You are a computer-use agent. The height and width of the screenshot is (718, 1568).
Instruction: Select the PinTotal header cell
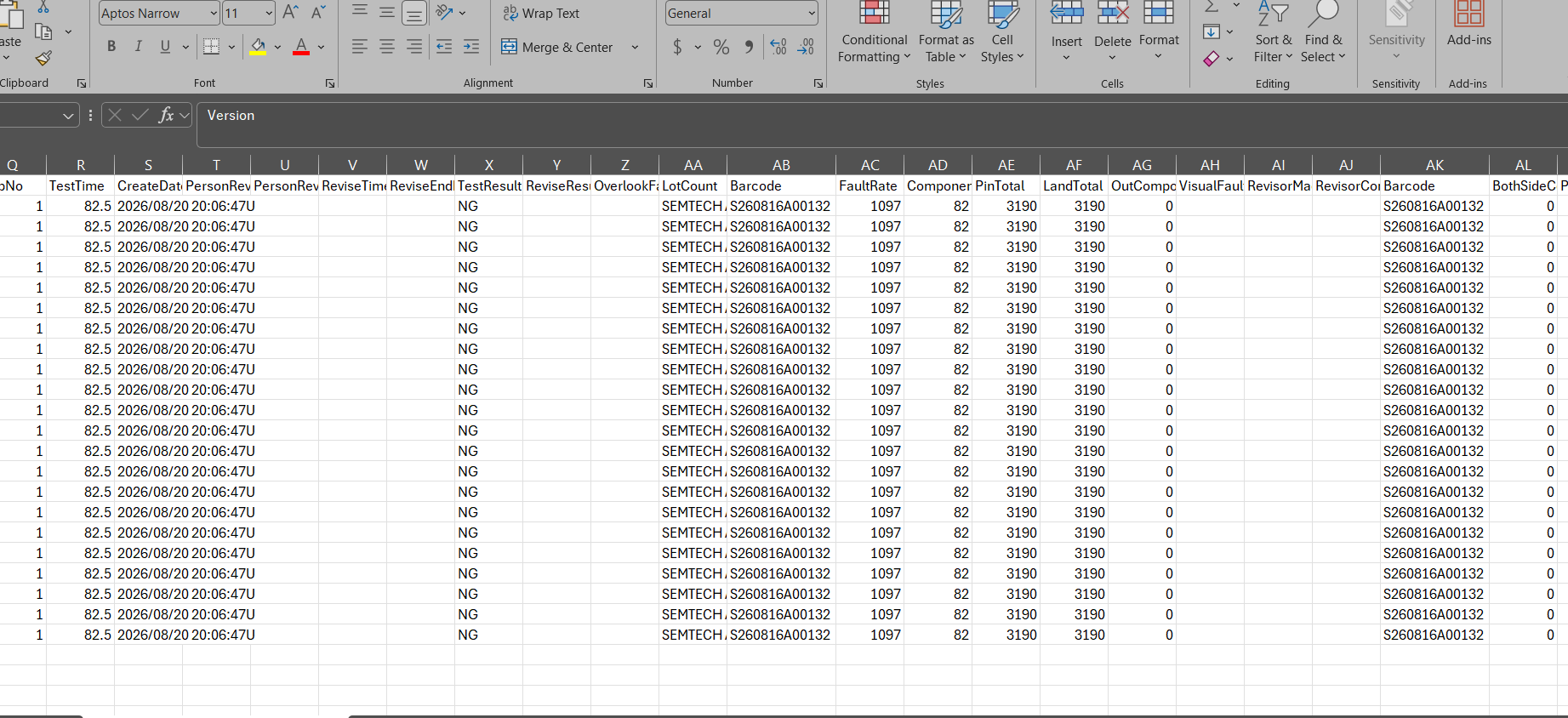pyautogui.click(x=1006, y=185)
